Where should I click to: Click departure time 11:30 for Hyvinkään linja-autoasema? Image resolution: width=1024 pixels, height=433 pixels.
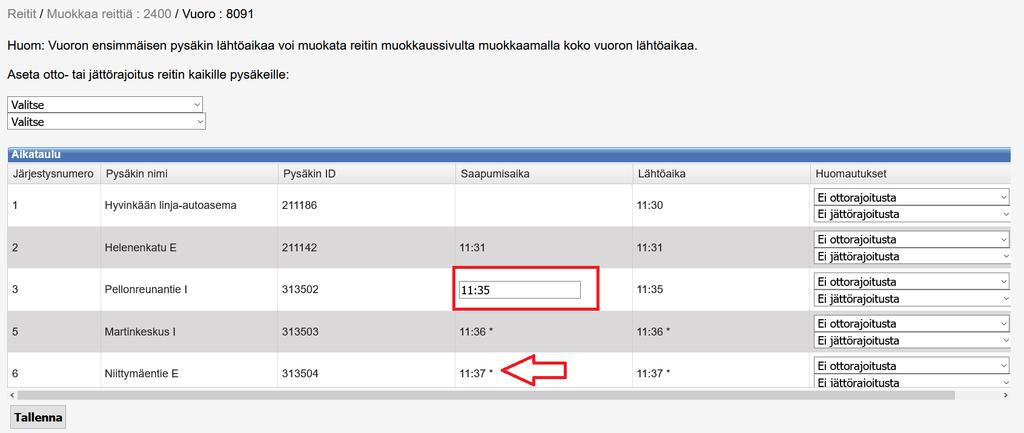pyautogui.click(x=650, y=206)
